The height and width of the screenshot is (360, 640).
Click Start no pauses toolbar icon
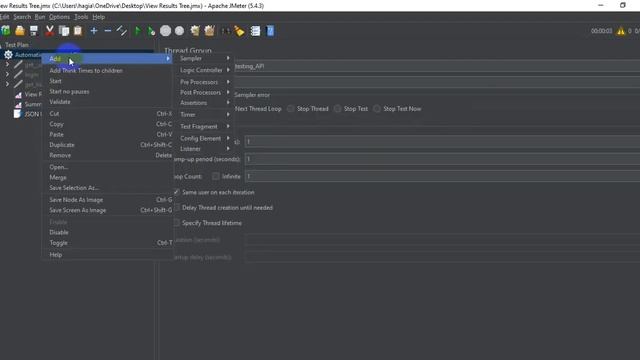pyautogui.click(x=151, y=31)
